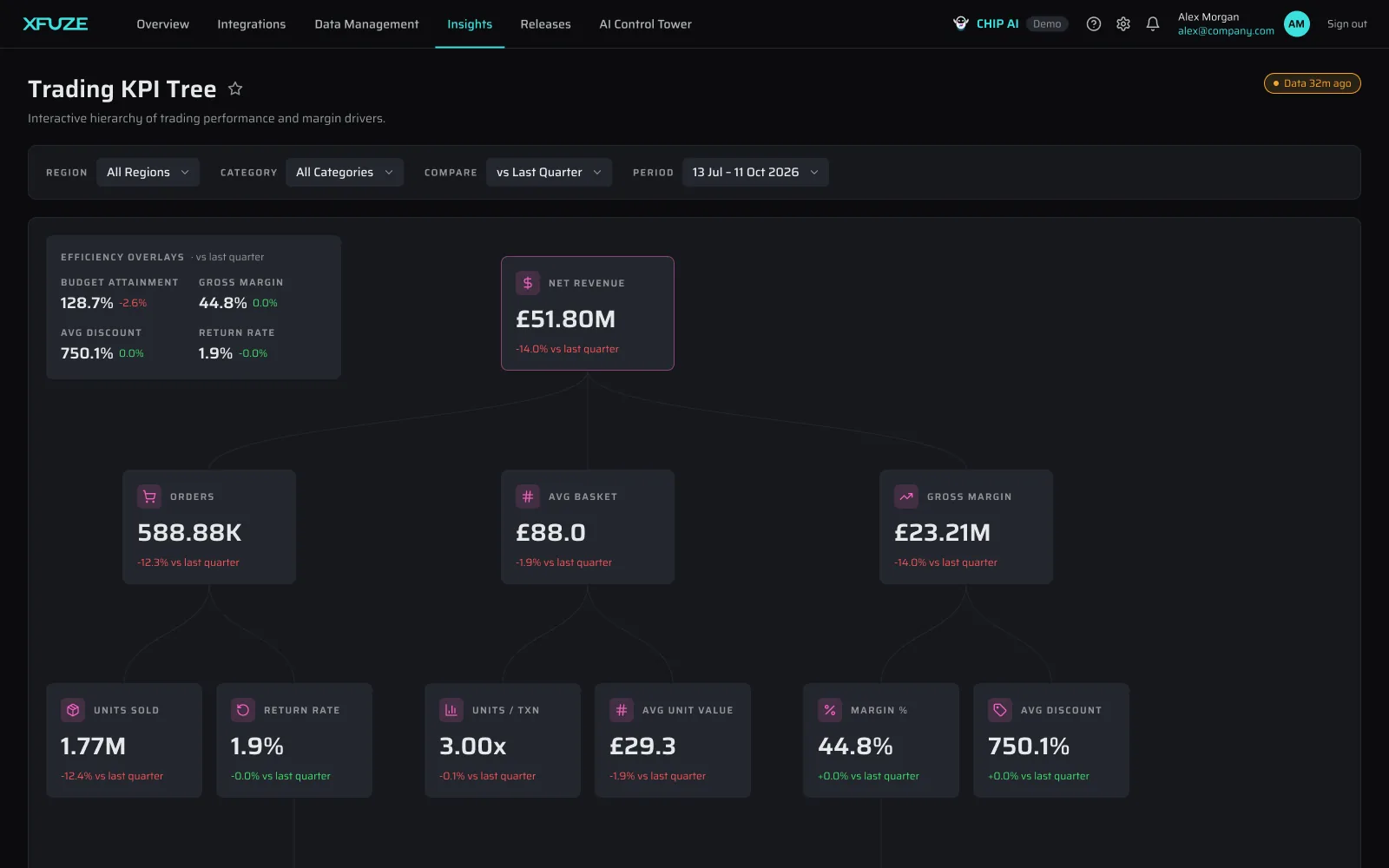
Task: Click the Return Rate cycle icon
Action: [x=243, y=710]
